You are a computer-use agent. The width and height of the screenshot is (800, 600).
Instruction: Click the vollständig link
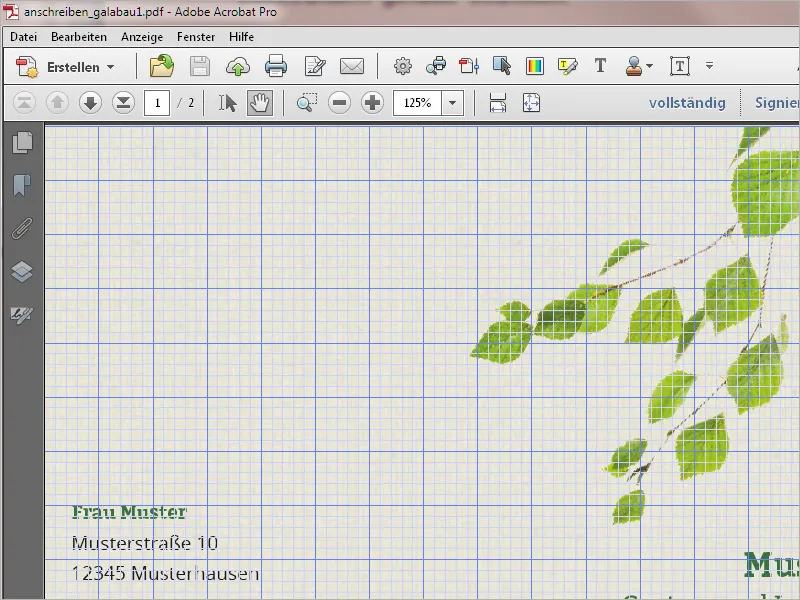[687, 103]
